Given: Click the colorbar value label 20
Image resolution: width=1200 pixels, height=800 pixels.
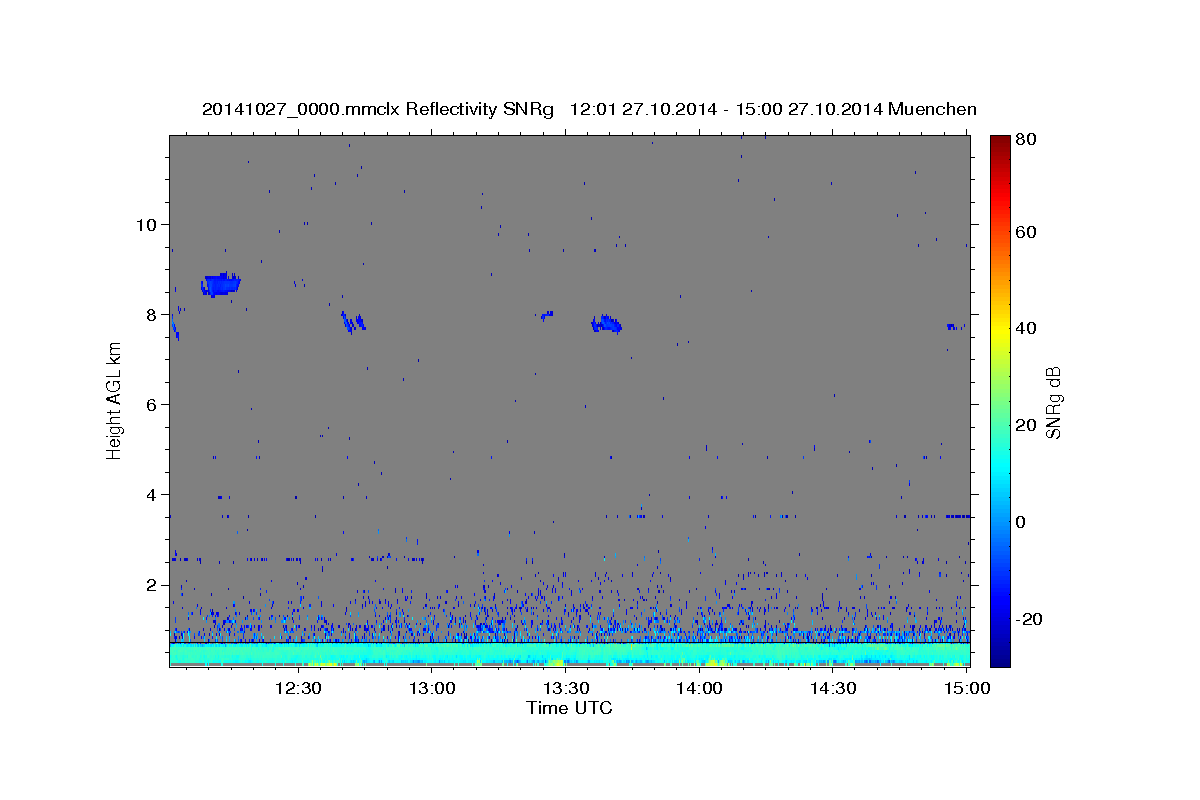Looking at the screenshot, I should tap(1028, 425).
